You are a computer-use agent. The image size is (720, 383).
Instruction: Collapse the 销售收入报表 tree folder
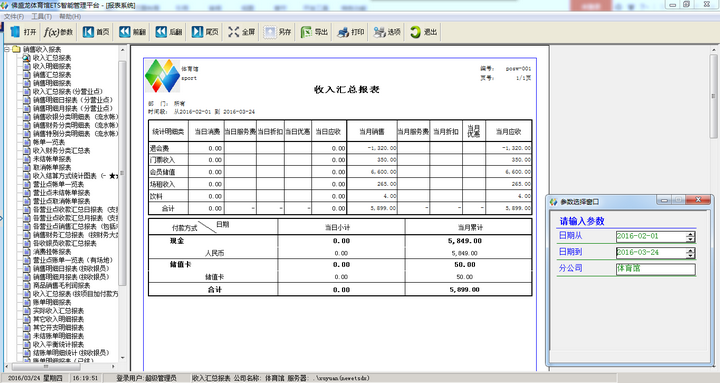(x=7, y=49)
